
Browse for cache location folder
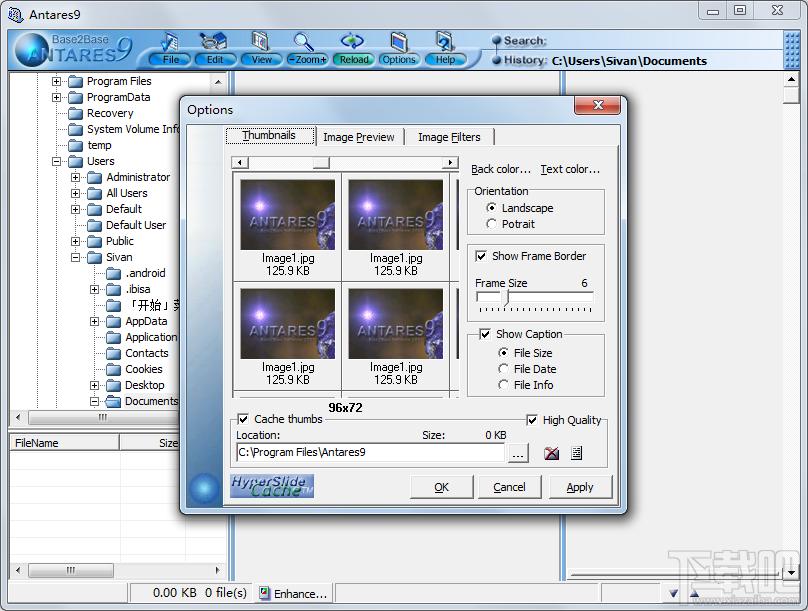pyautogui.click(x=518, y=453)
